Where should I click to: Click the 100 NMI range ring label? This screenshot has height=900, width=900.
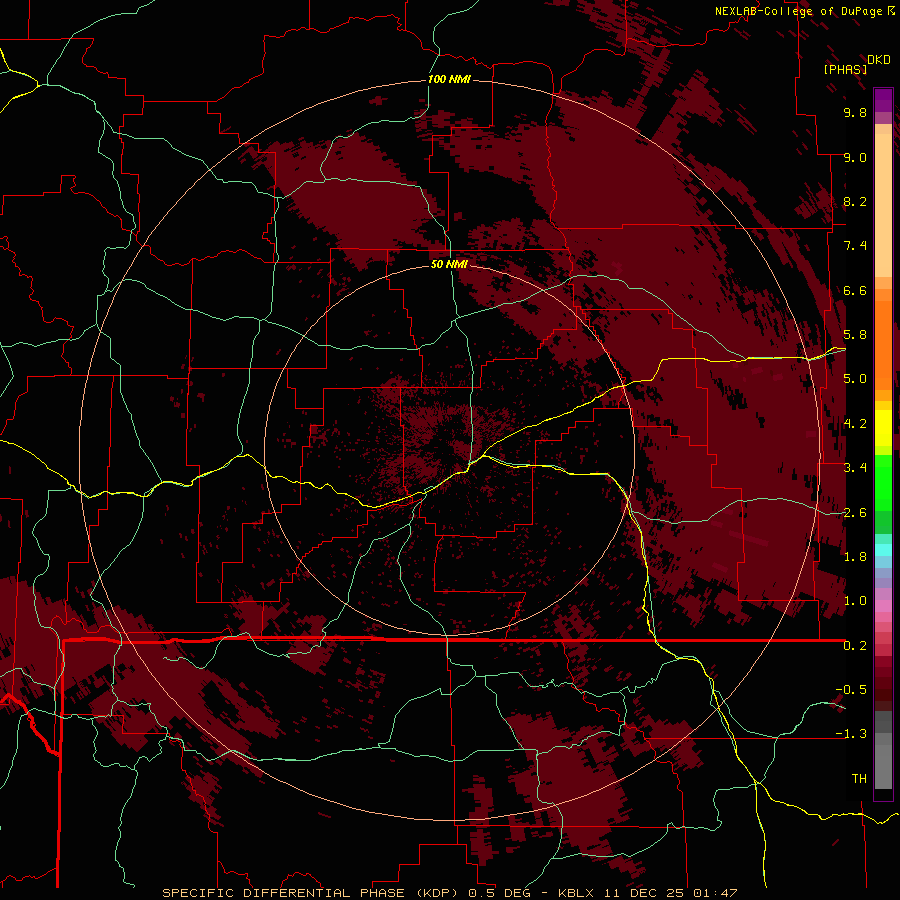click(449, 79)
